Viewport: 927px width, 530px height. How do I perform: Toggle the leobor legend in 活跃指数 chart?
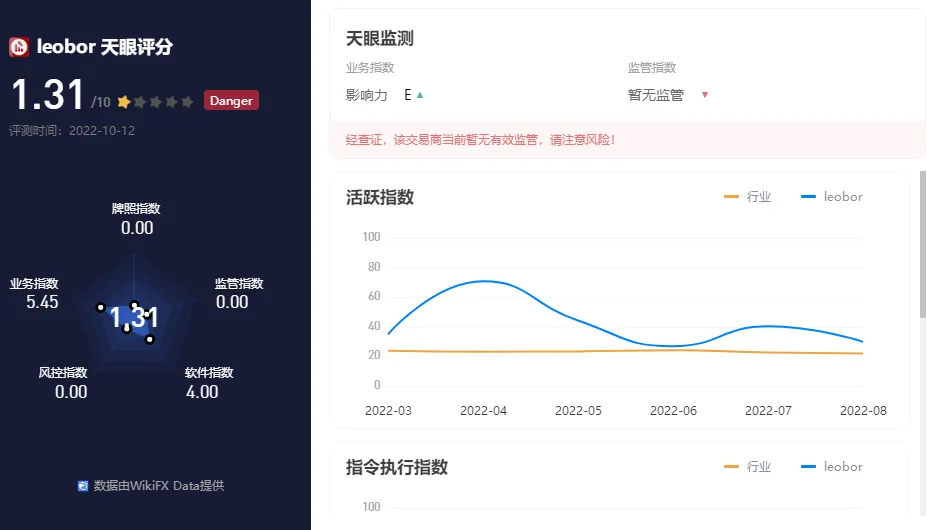click(831, 196)
